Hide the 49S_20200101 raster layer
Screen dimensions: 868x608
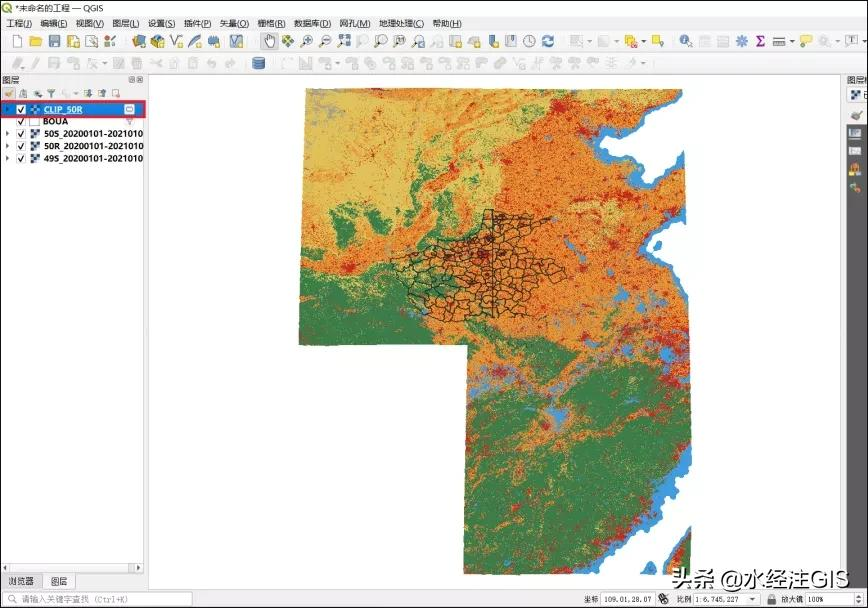21,158
